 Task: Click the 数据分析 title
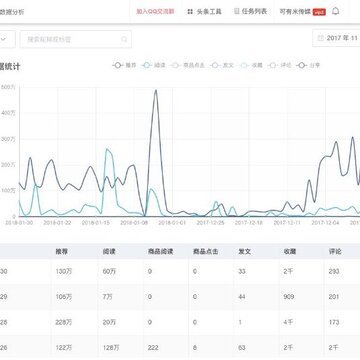[x=12, y=12]
